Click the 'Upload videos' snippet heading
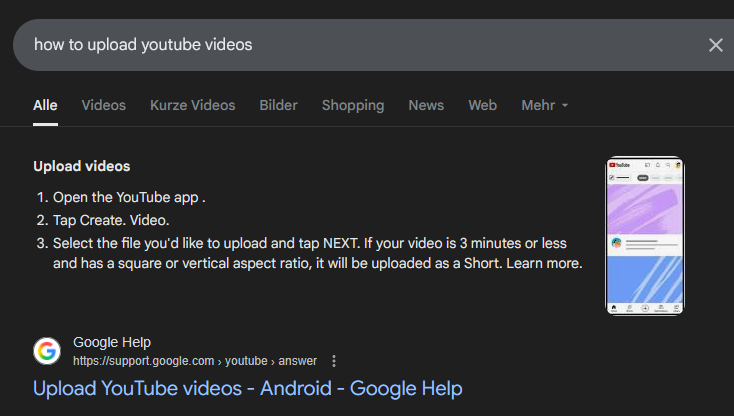This screenshot has width=734, height=416. coord(81,166)
